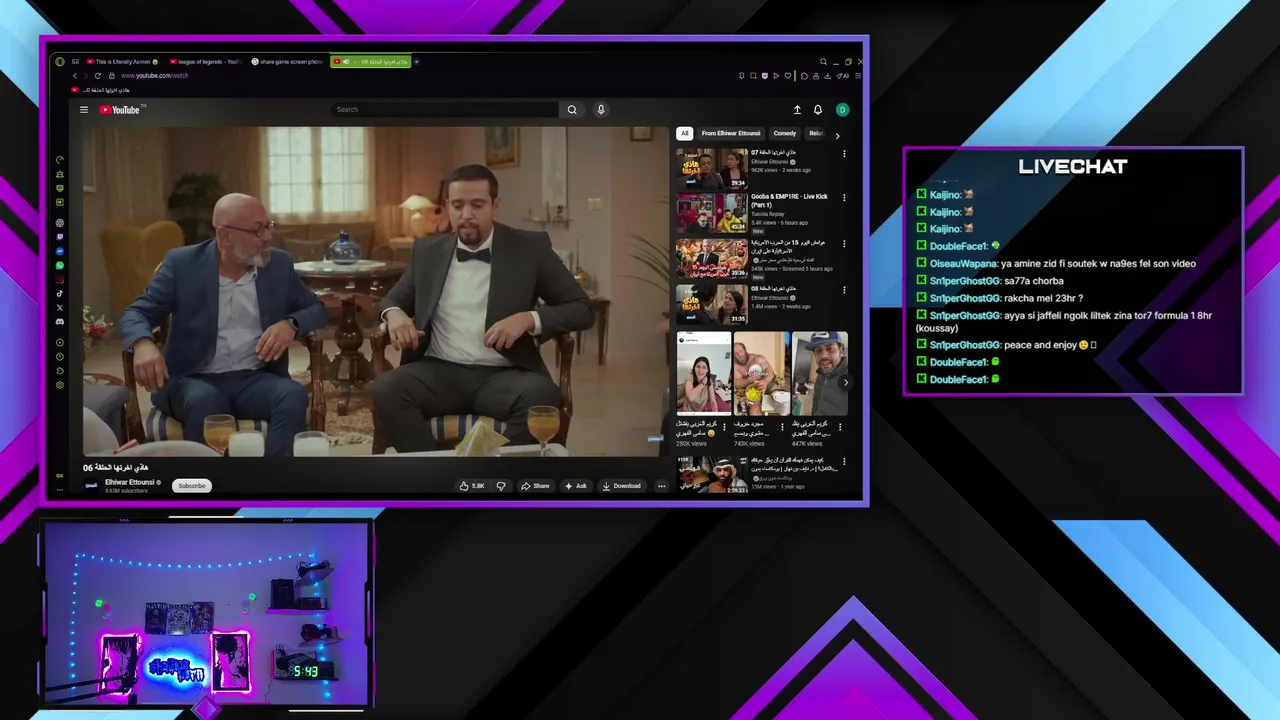Open WhatsApp in the Opera sidebar
1280x720 pixels.
(60, 265)
